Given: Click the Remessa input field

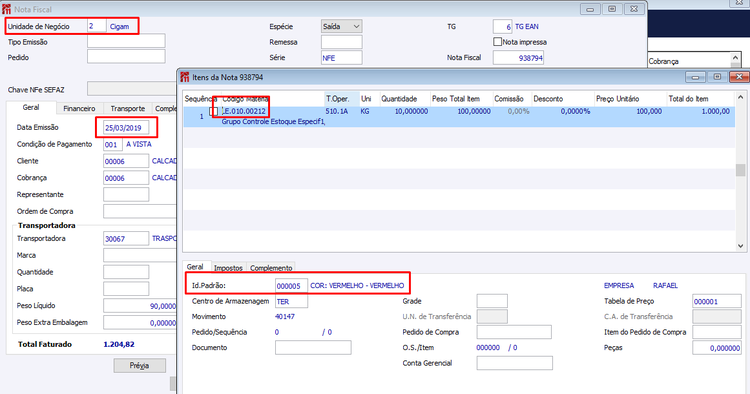Looking at the screenshot, I should [x=342, y=42].
